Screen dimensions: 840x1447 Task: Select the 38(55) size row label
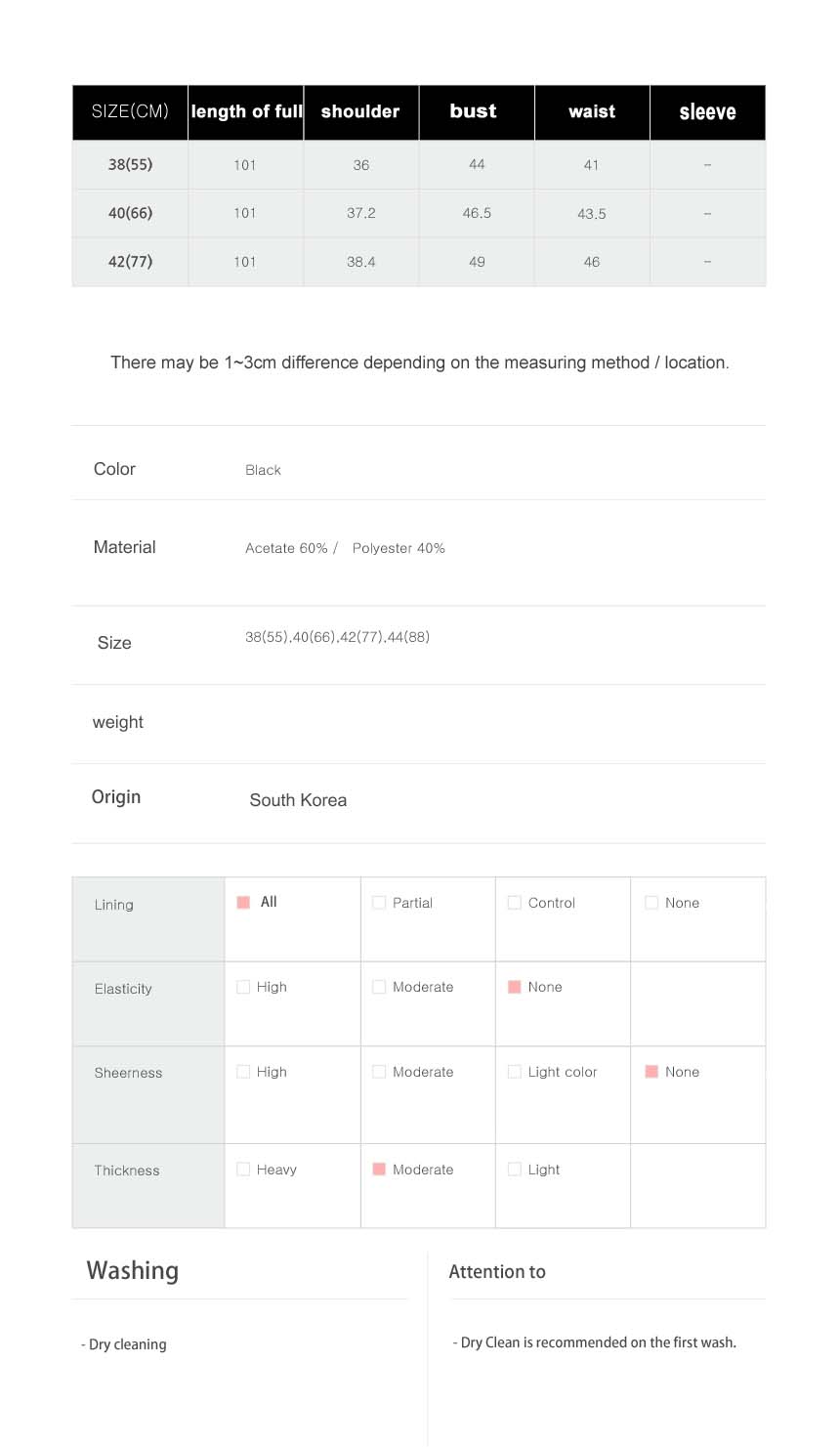pos(130,165)
